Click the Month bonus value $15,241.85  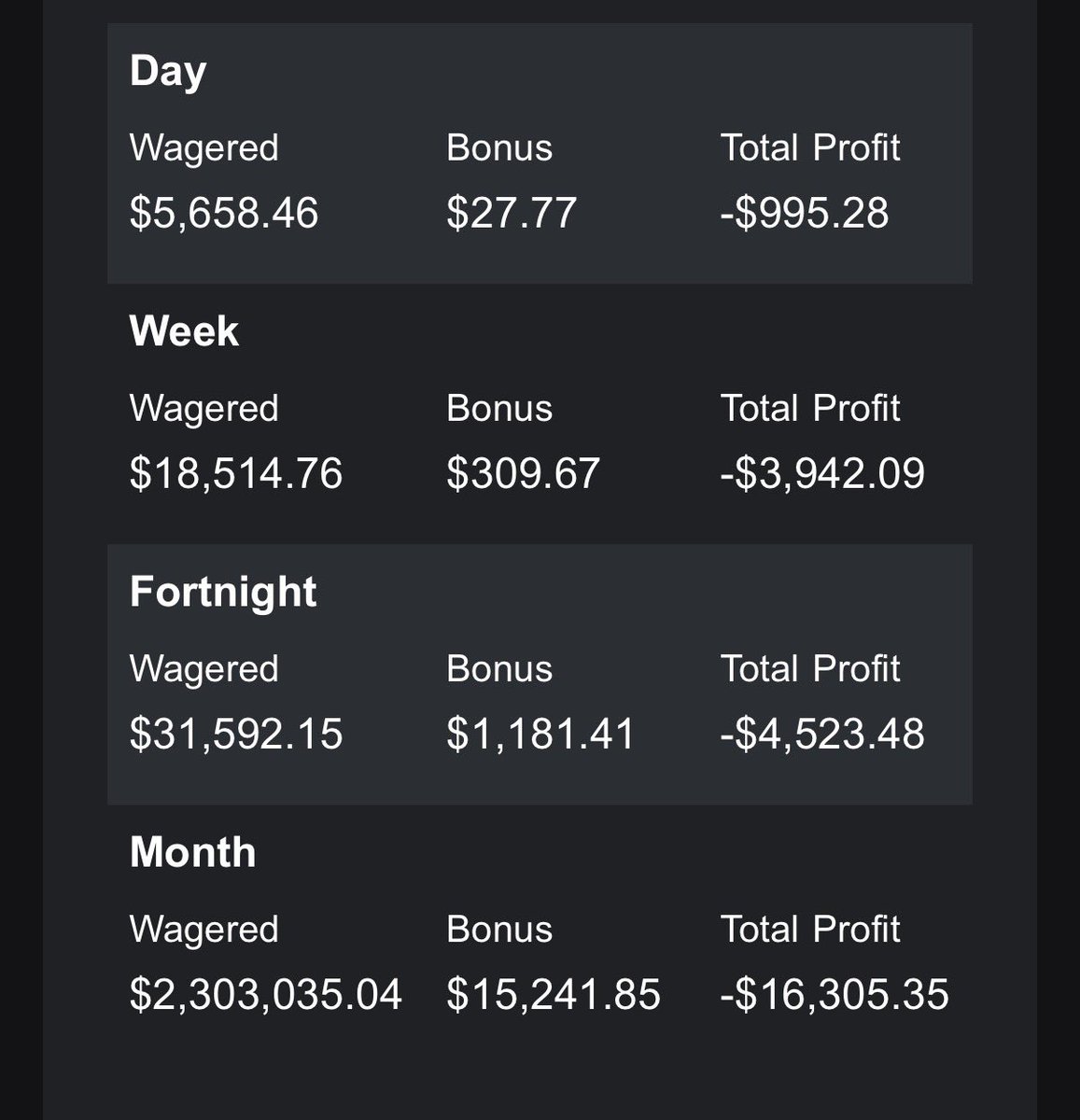coord(554,994)
